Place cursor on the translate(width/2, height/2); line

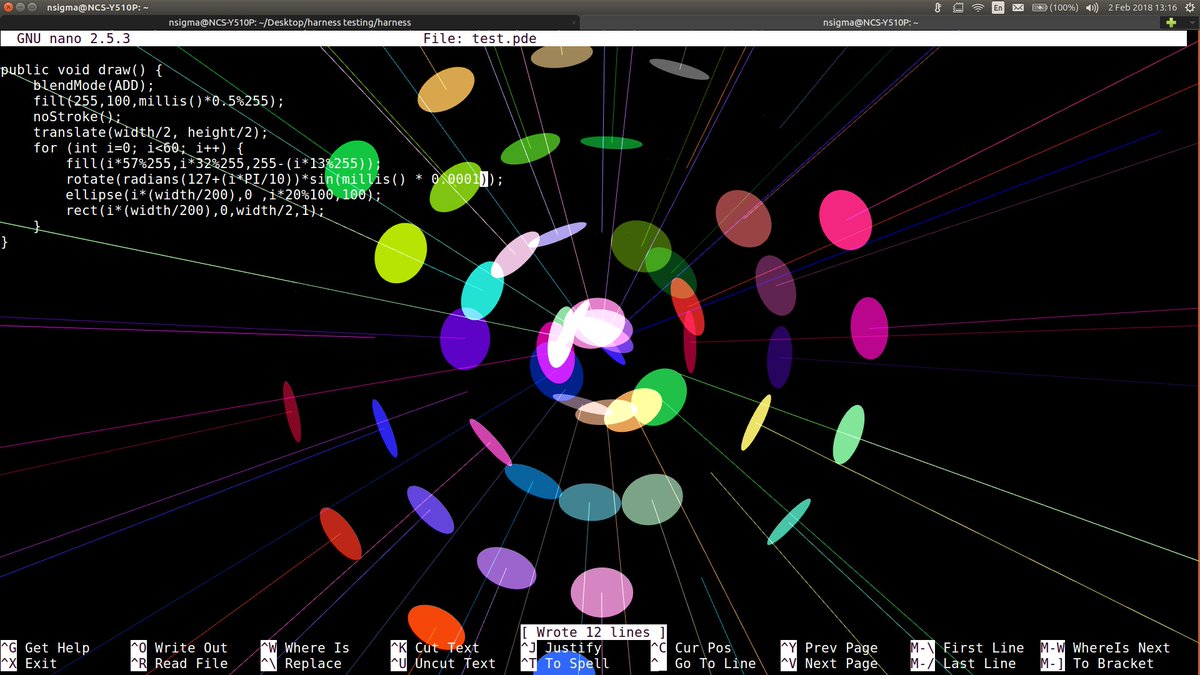click(151, 132)
